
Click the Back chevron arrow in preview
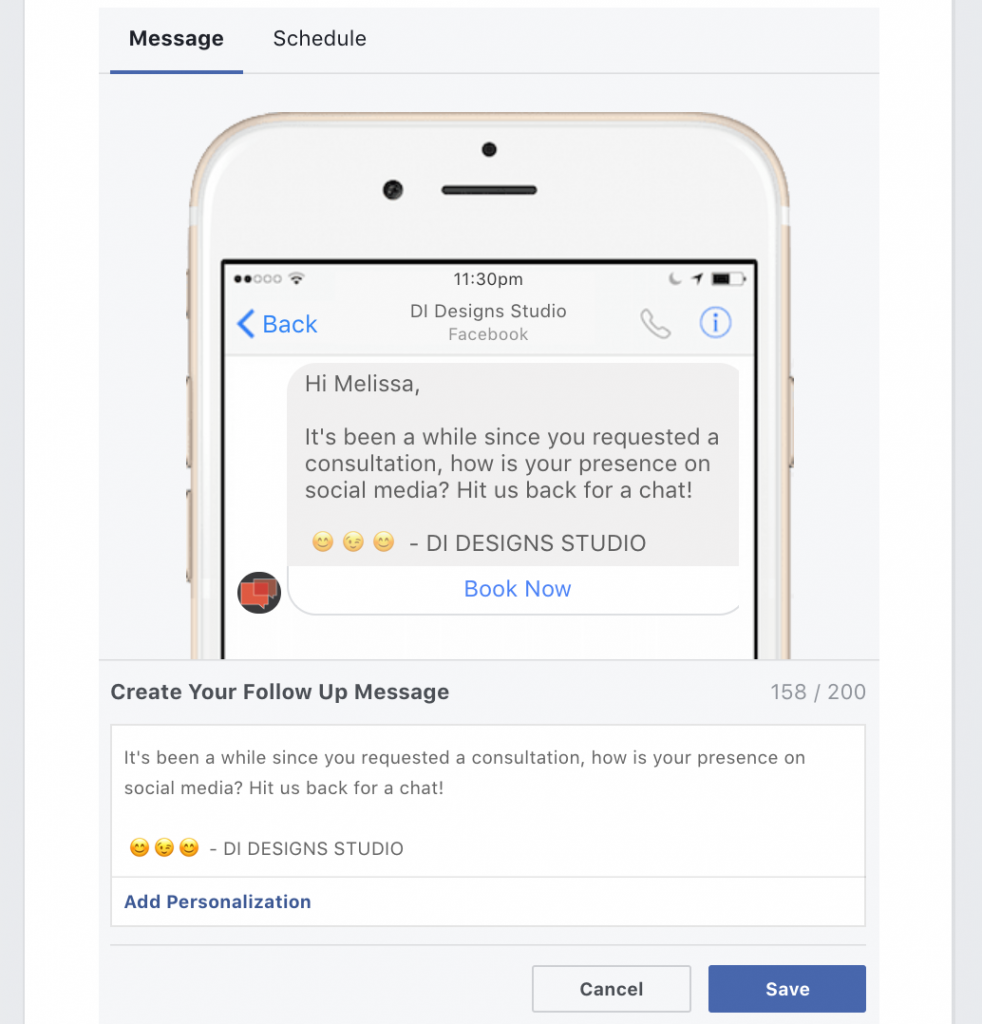pos(246,324)
